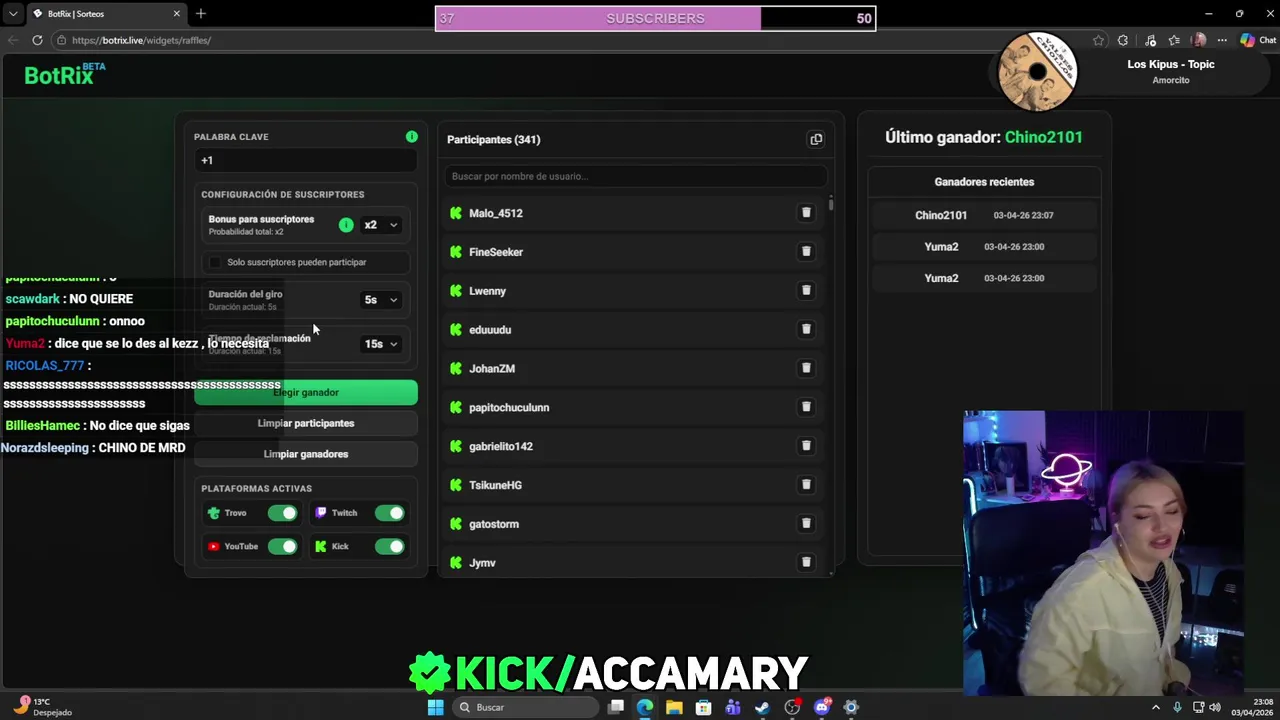Viewport: 1280px width, 720px height.
Task: Delete participant Malo_4512 with trash icon
Action: [x=806, y=213]
